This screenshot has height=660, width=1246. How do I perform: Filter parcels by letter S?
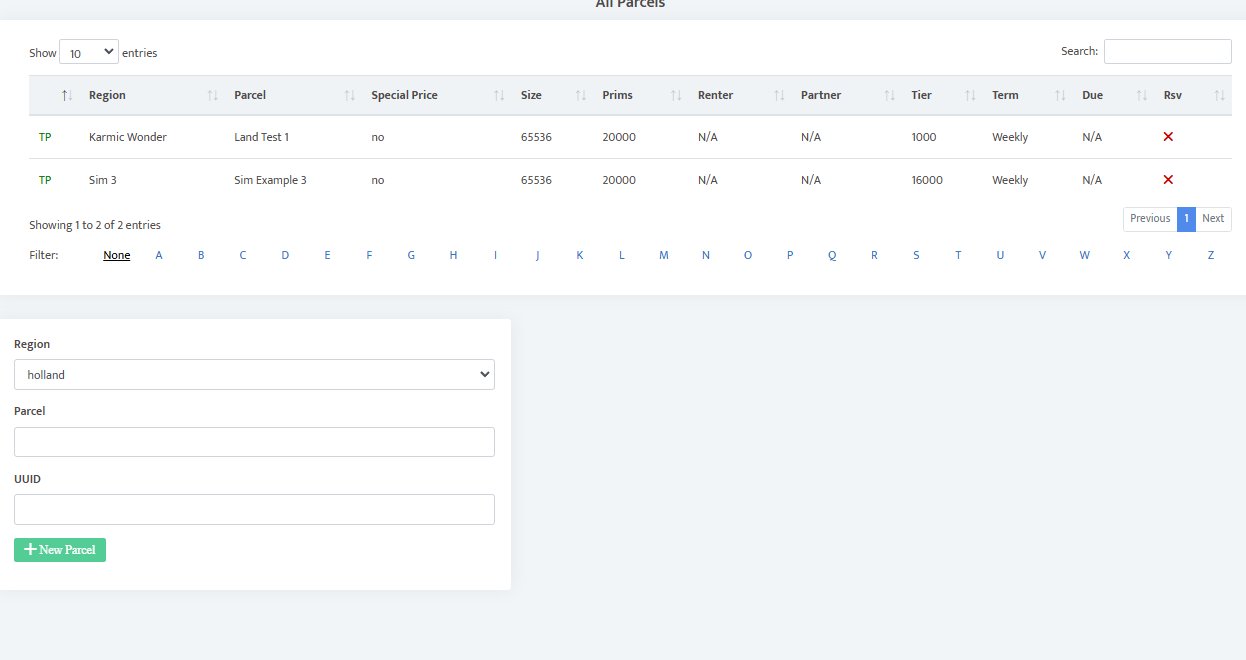916,255
